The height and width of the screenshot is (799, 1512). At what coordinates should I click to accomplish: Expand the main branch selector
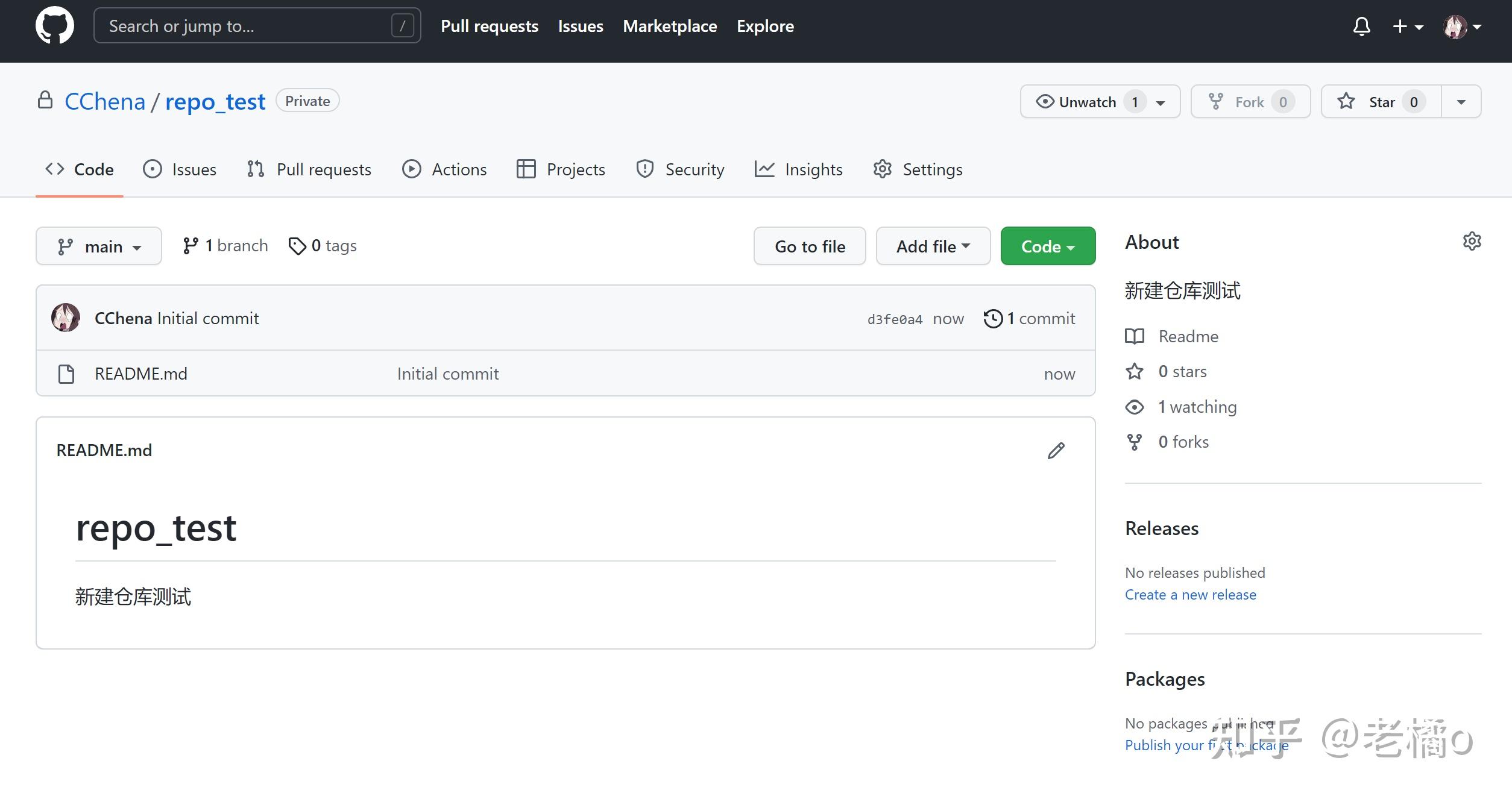coord(99,246)
